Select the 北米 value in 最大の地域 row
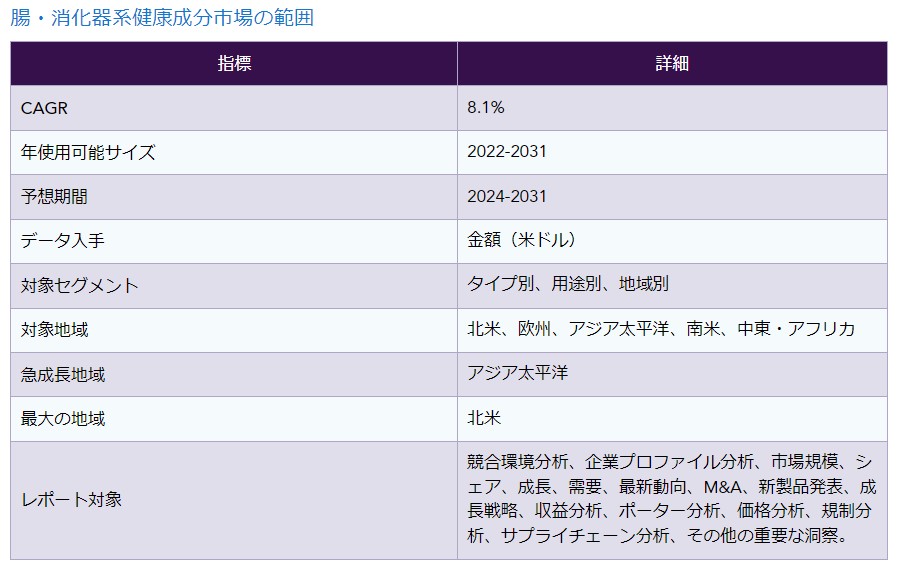This screenshot has height=561, width=897. pyautogui.click(x=484, y=417)
